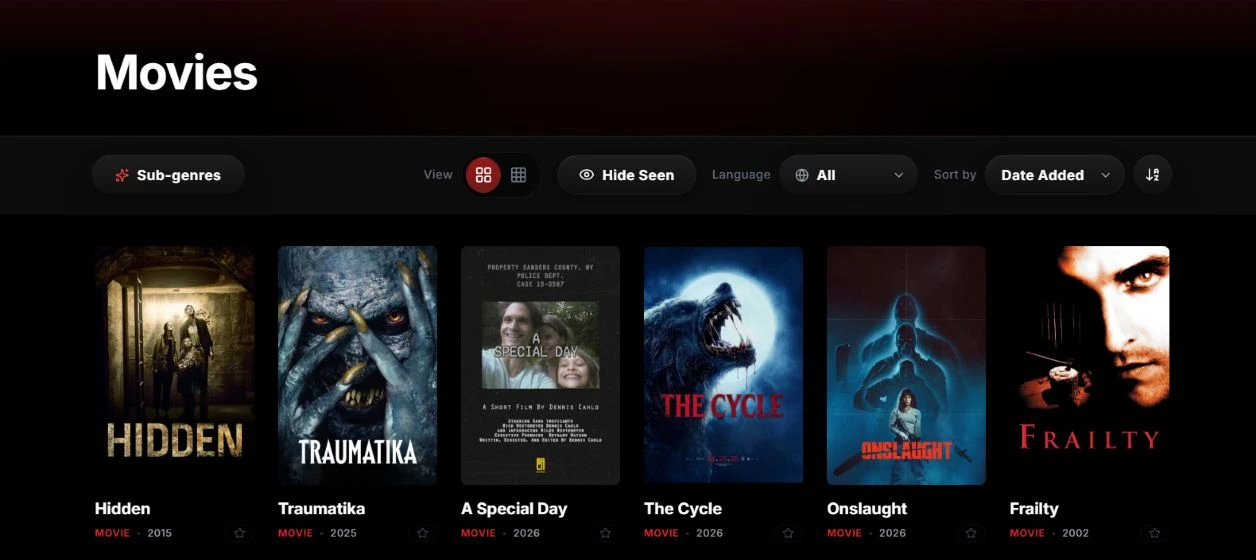Click the MOVIE tag under Hidden
1256x560 pixels.
(112, 533)
